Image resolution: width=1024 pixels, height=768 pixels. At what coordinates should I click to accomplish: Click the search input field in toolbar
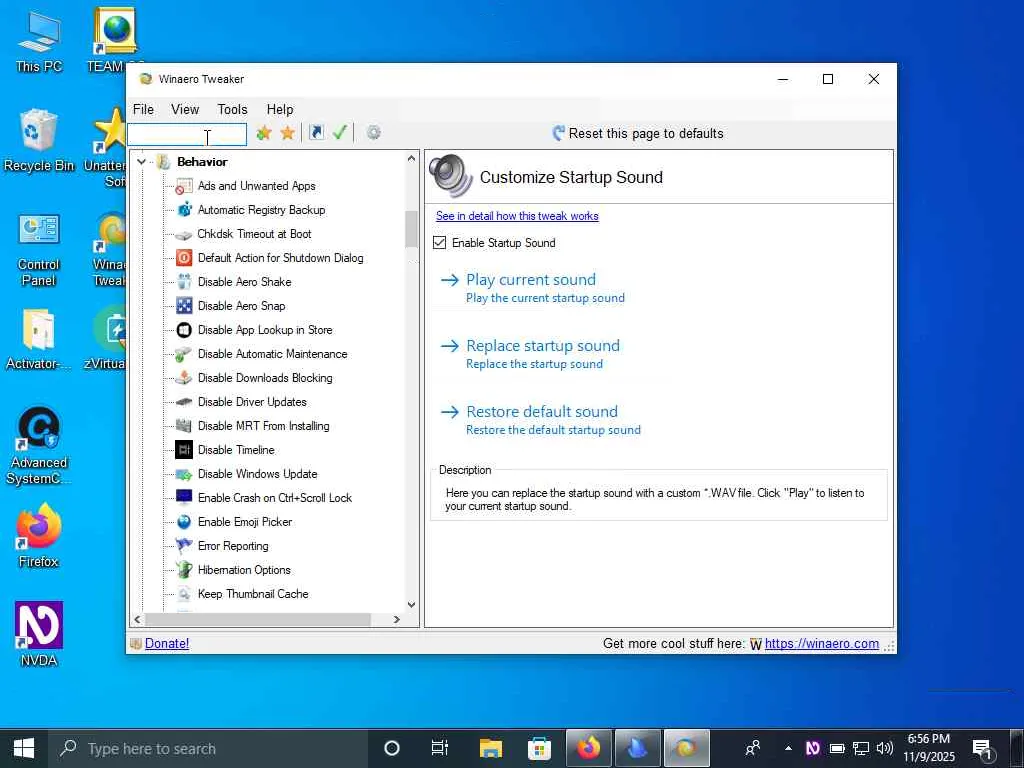187,135
